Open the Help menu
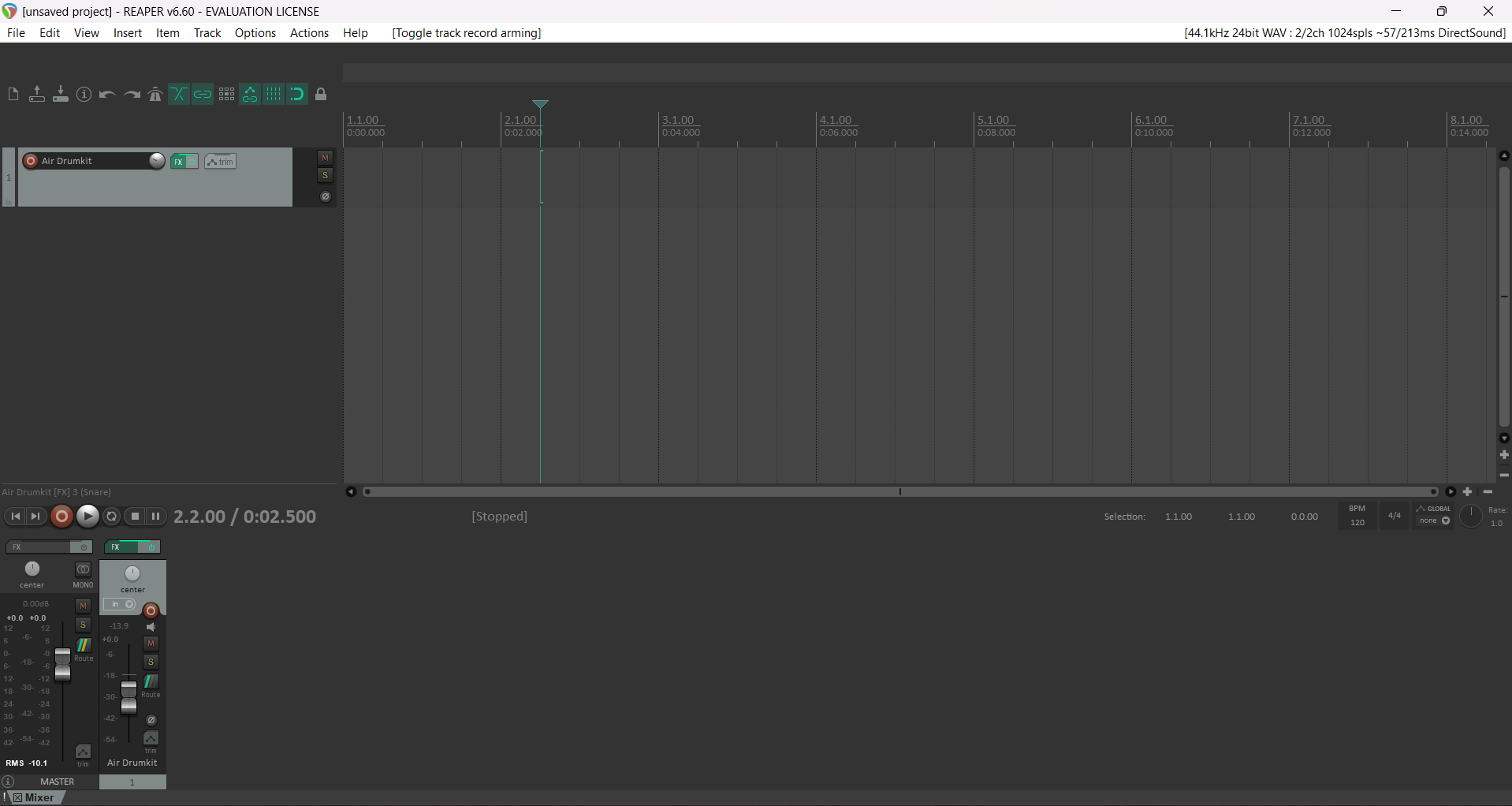1512x806 pixels. tap(356, 33)
